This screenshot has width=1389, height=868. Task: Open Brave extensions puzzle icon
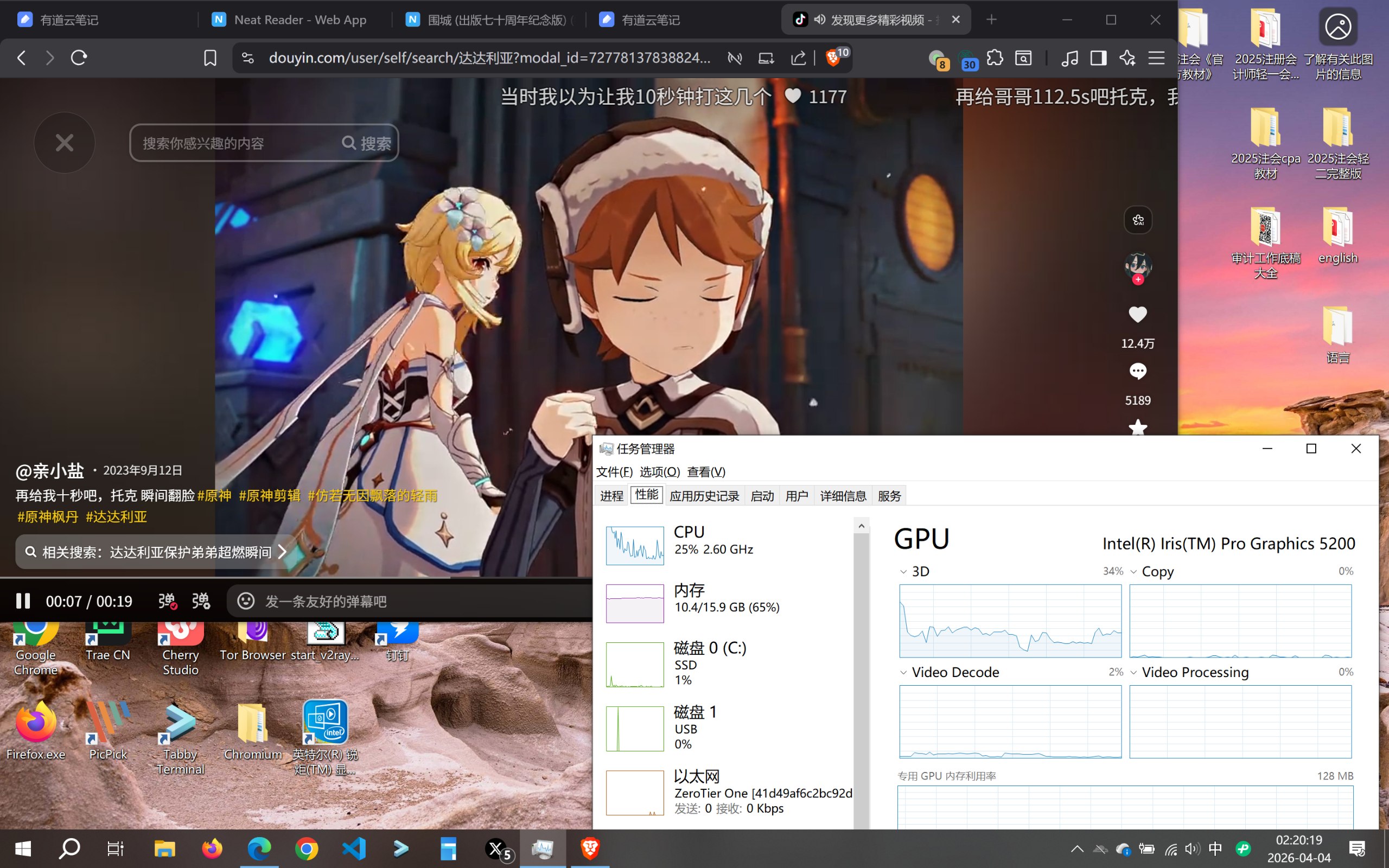coord(995,58)
